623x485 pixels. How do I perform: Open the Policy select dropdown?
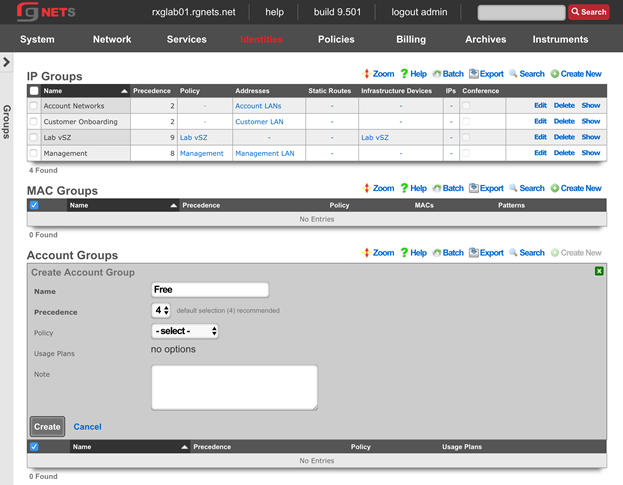coord(185,331)
